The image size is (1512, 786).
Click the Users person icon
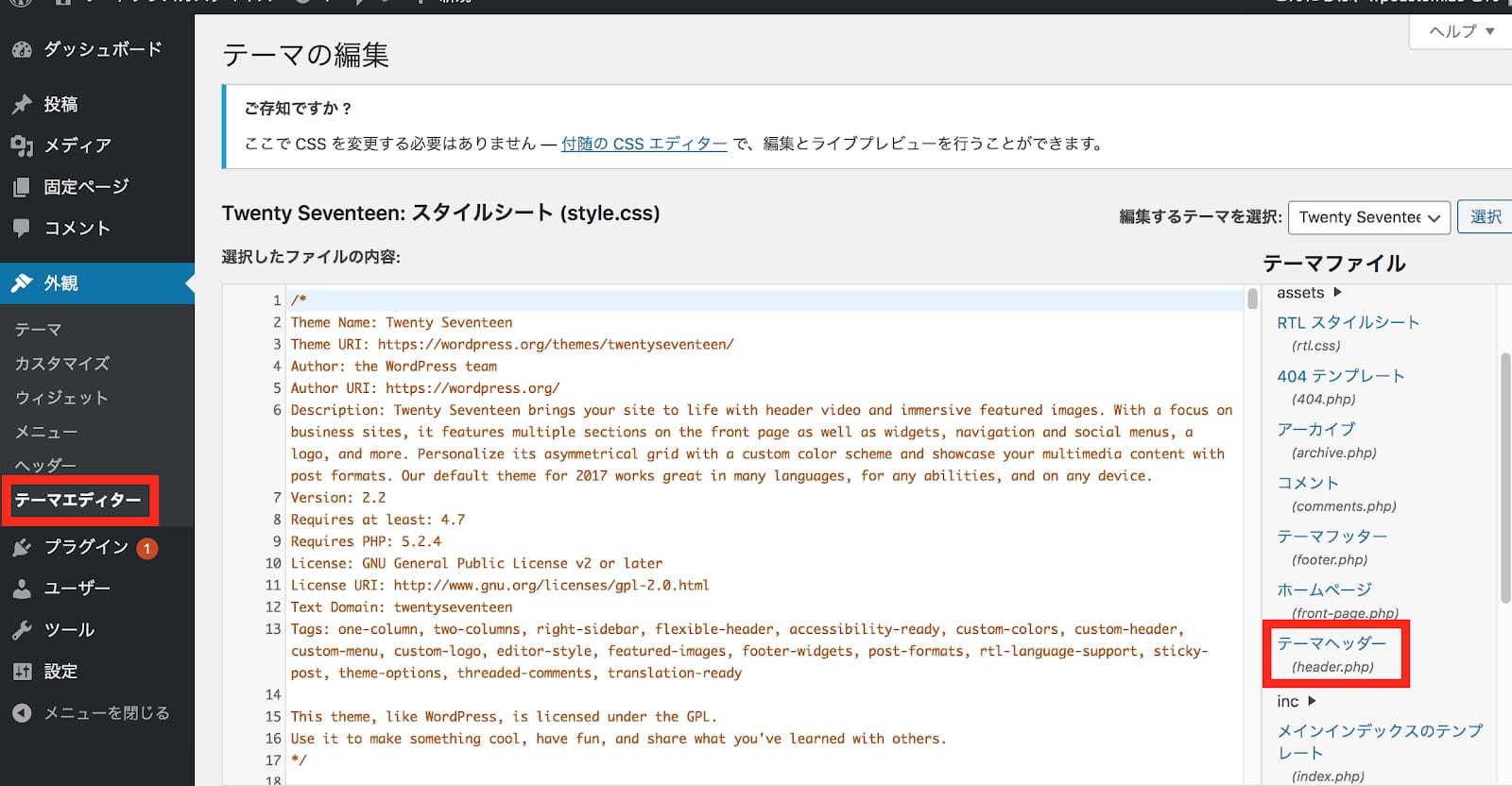pos(22,588)
